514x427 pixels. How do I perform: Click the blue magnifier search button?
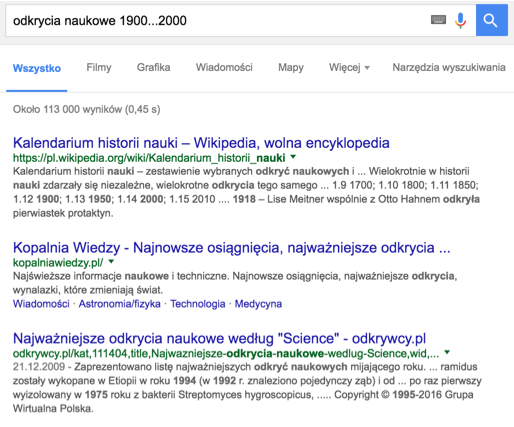pos(492,20)
